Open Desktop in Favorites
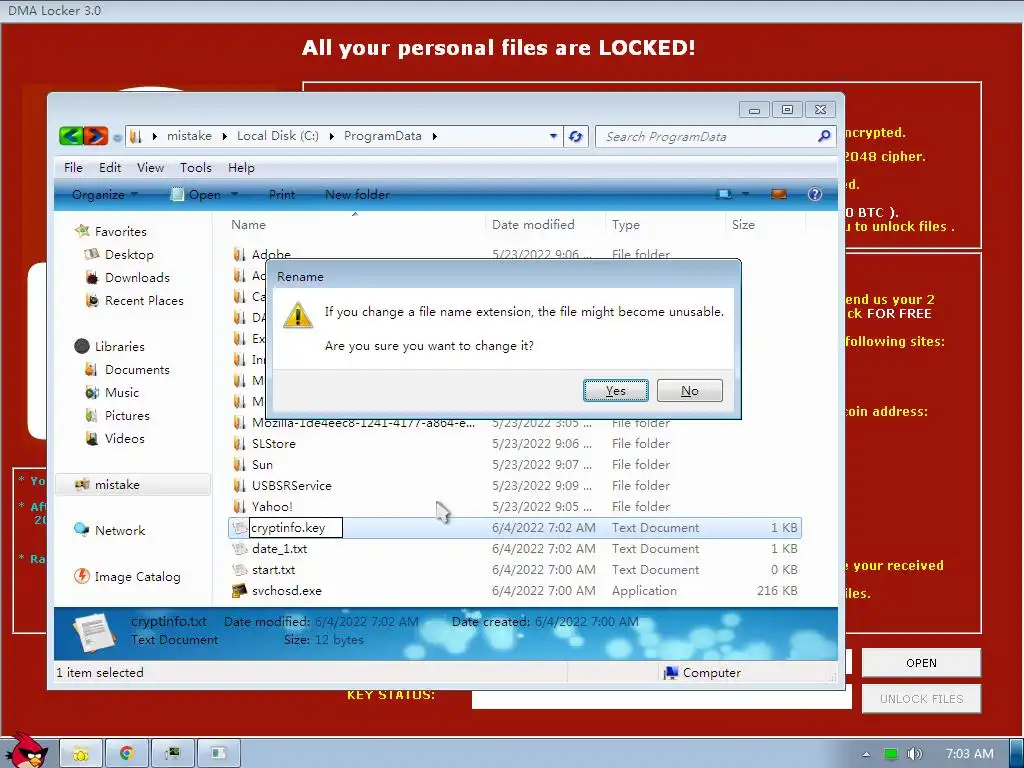Screen dimensions: 1024x768 point(129,255)
